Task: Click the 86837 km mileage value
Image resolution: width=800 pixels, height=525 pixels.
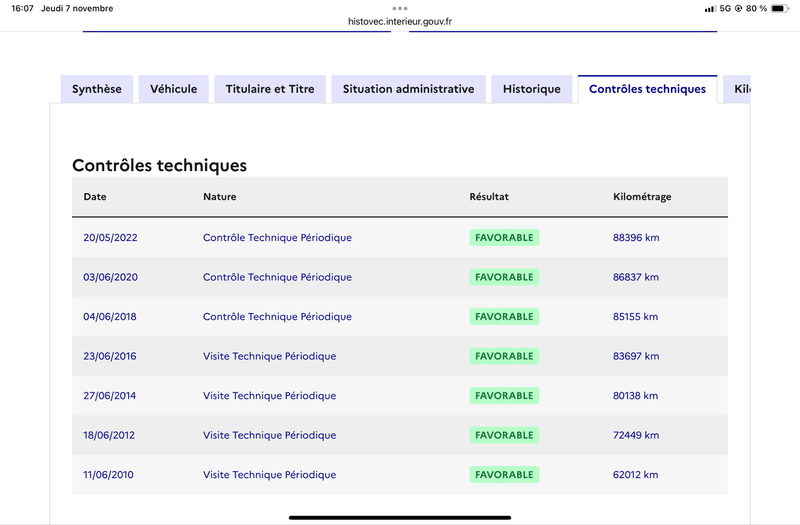Action: (636, 277)
